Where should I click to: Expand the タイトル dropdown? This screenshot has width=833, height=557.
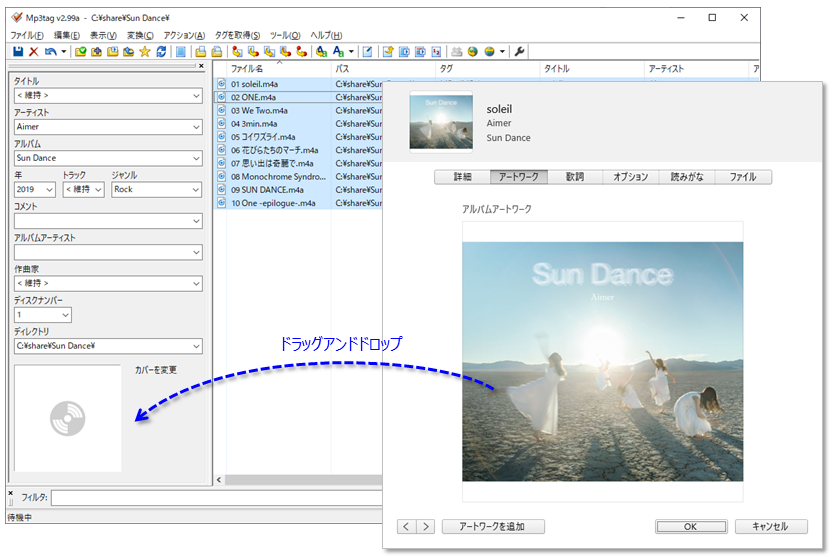click(196, 96)
